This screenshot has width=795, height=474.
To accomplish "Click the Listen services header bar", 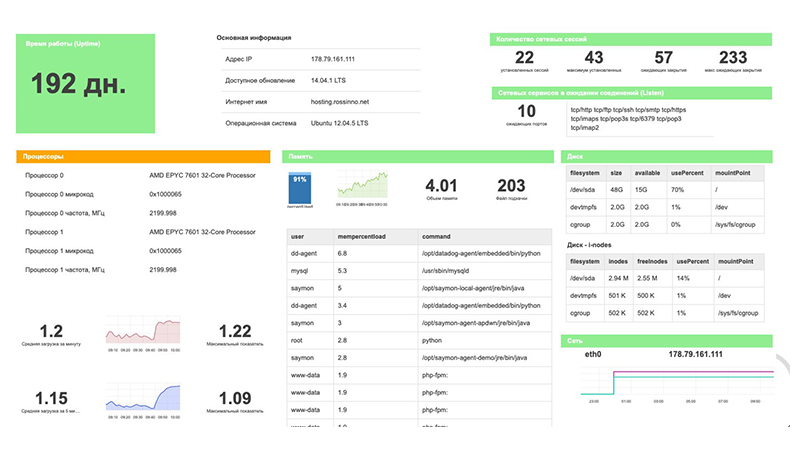I will point(632,93).
